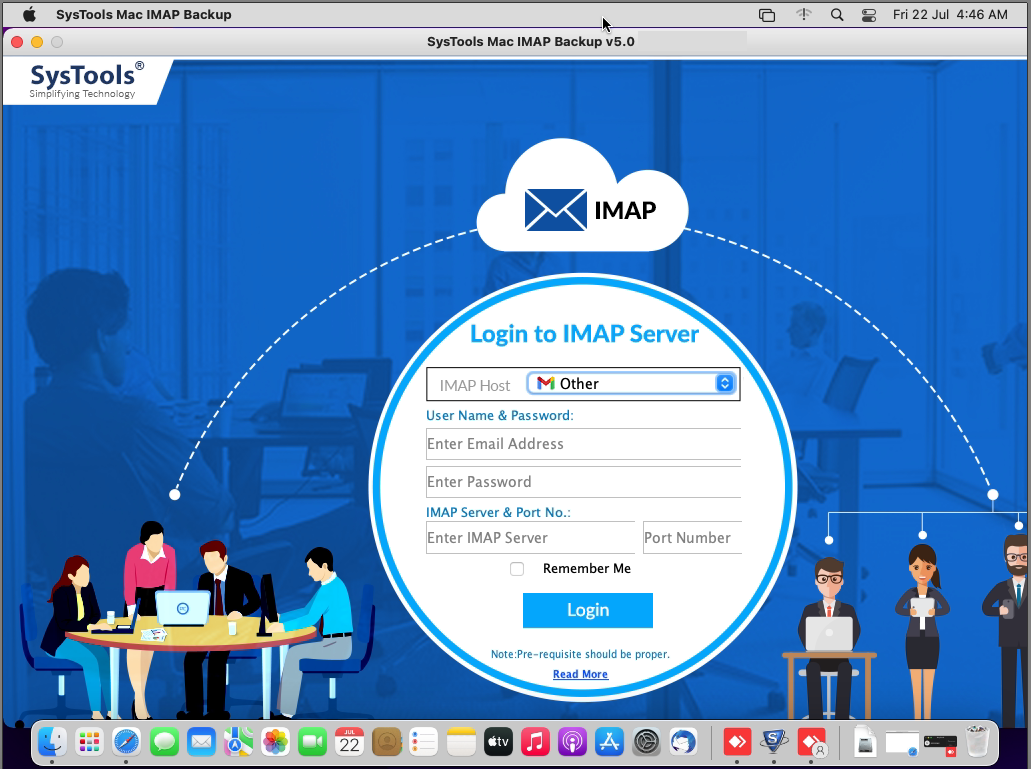Open Photos from the dock
Screen dimensions: 1031x769
pos(276,743)
